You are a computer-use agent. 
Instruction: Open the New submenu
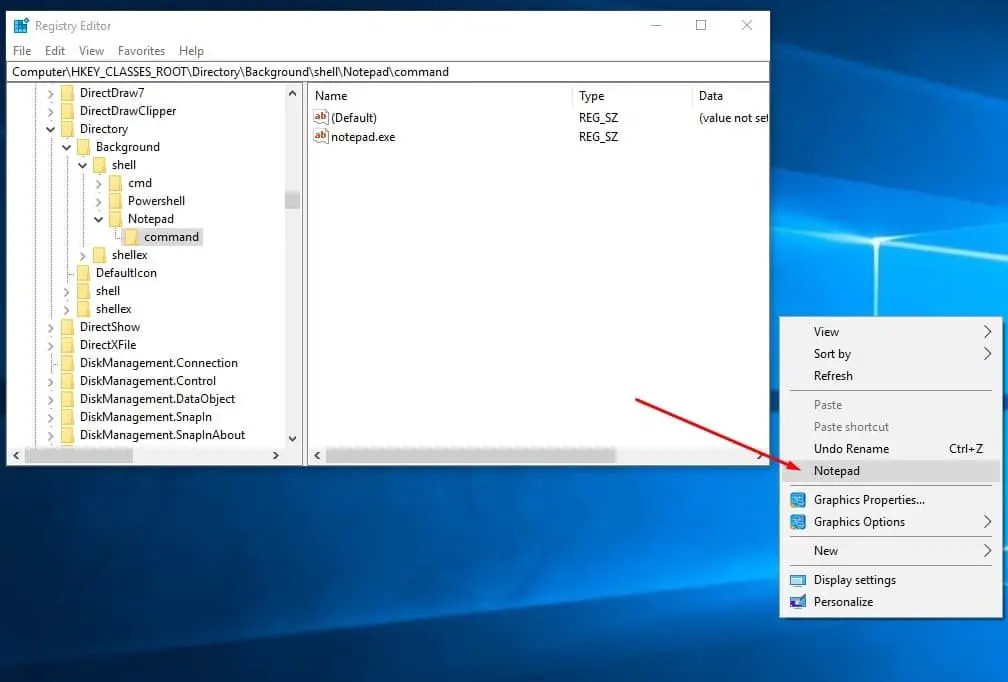click(x=826, y=550)
